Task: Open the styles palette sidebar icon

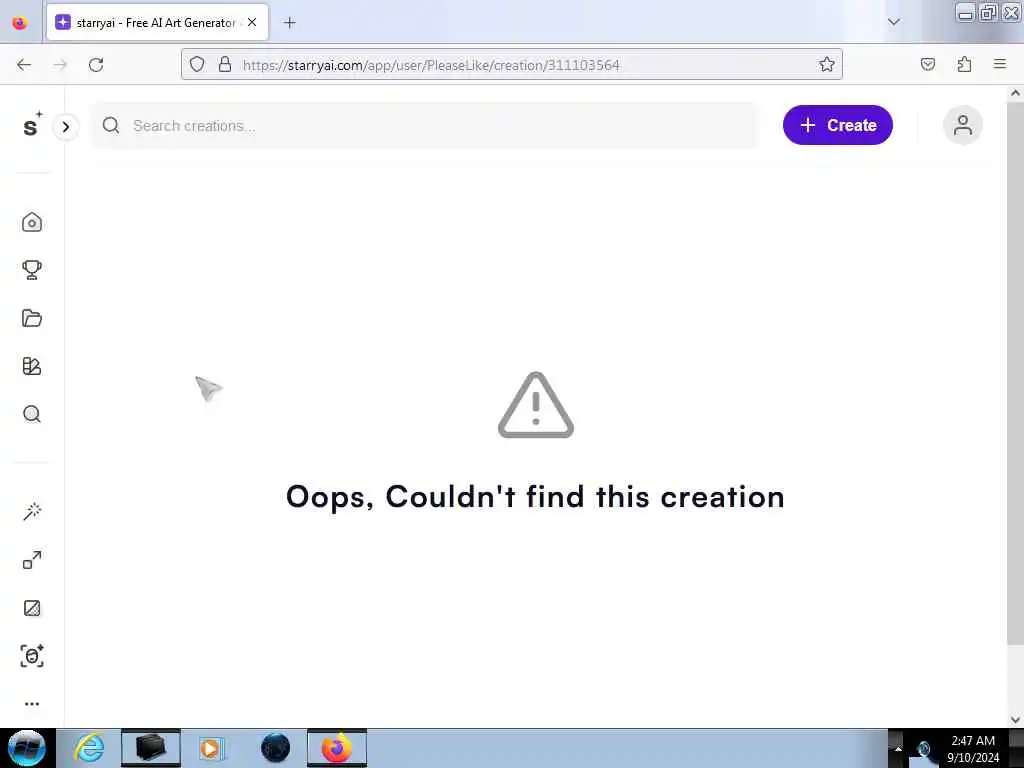Action: [x=31, y=366]
